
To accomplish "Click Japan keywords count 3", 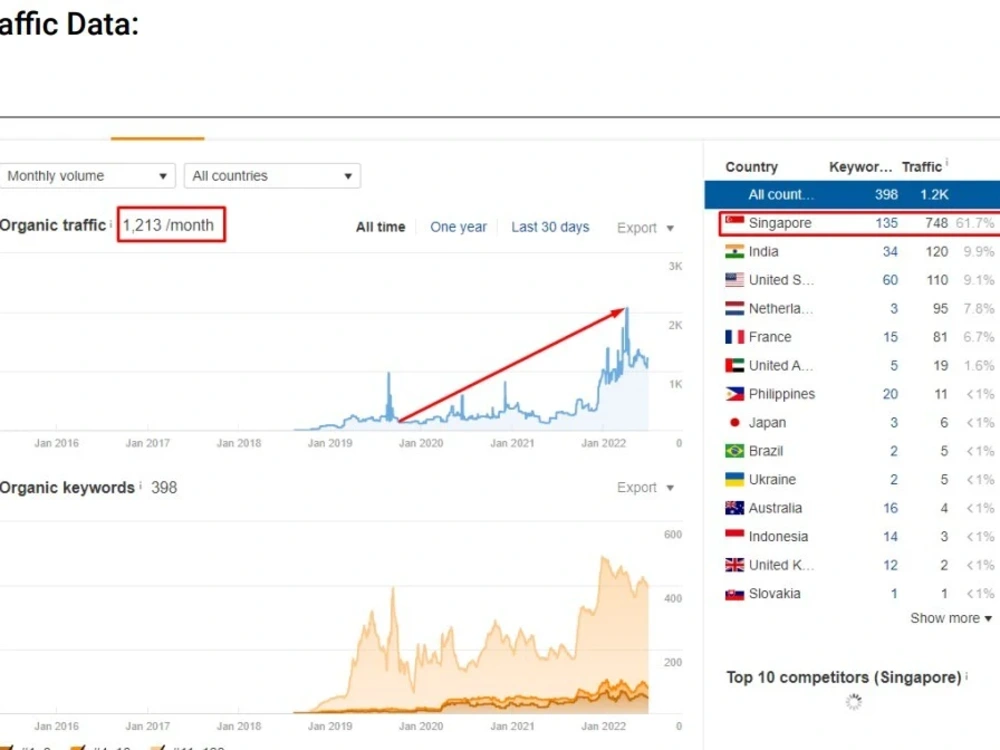I will click(x=893, y=422).
